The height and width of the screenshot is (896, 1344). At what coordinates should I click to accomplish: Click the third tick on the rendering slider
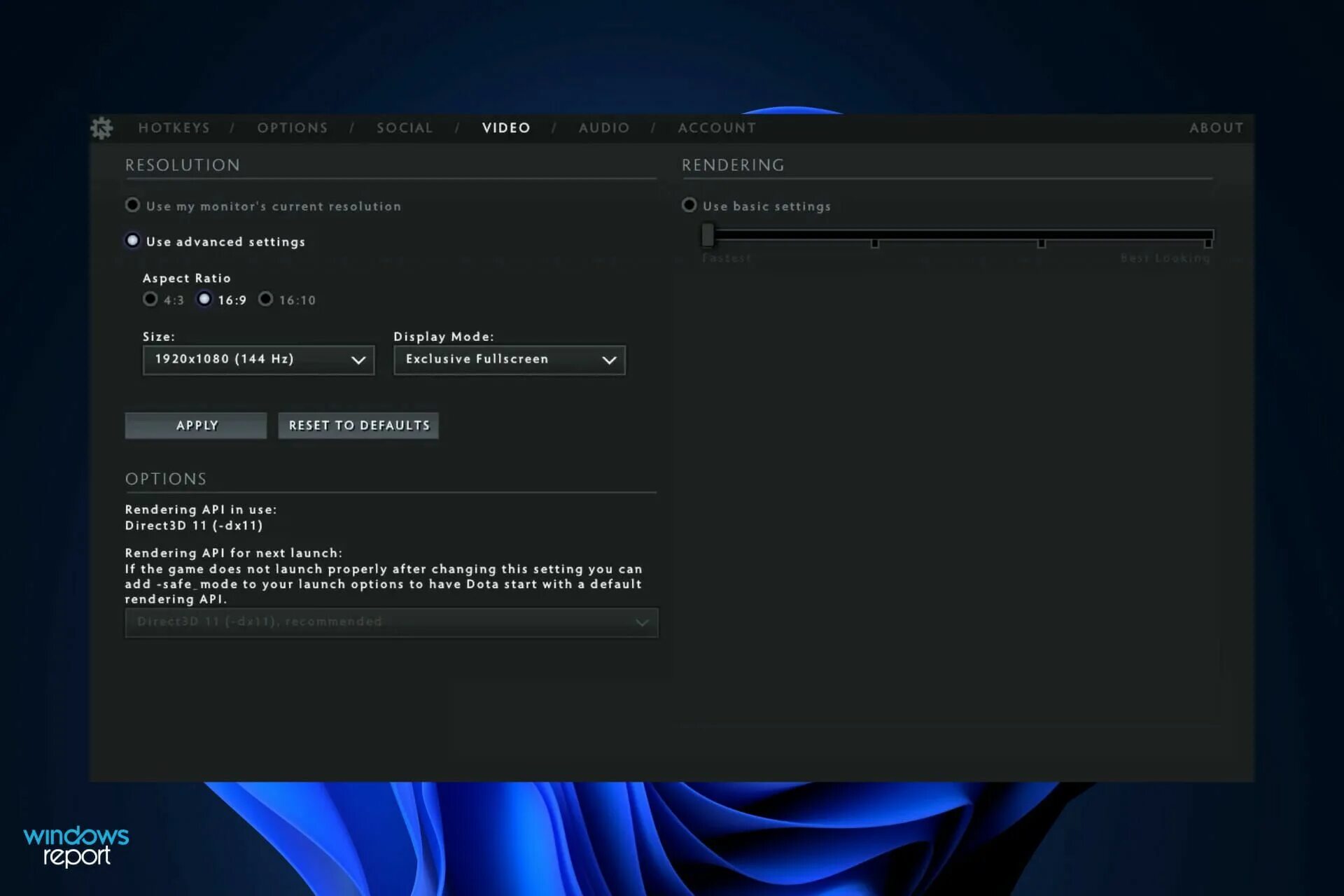(1042, 243)
